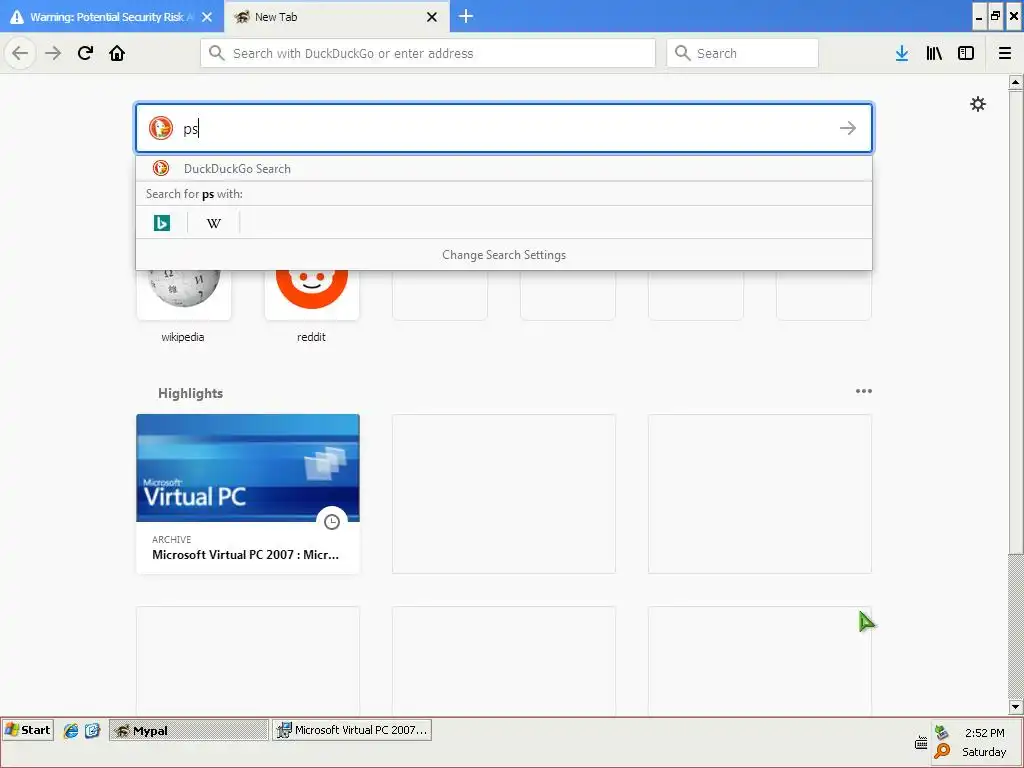
Task: Open the Library bookmarks and history
Action: click(934, 53)
